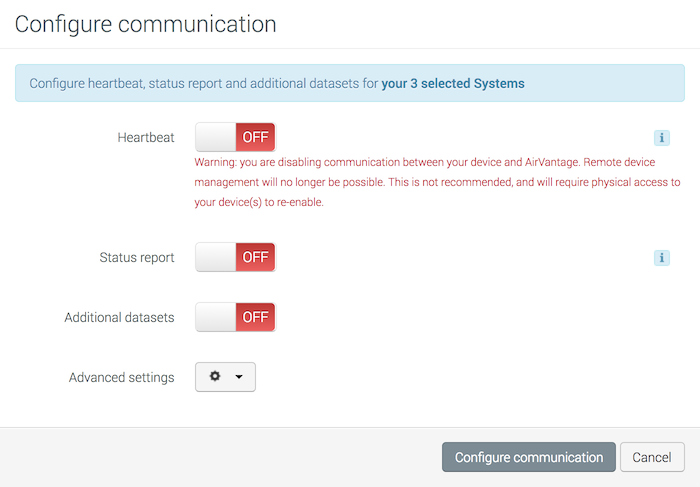Expand the Advanced settings dropdown arrow

[x=239, y=378]
